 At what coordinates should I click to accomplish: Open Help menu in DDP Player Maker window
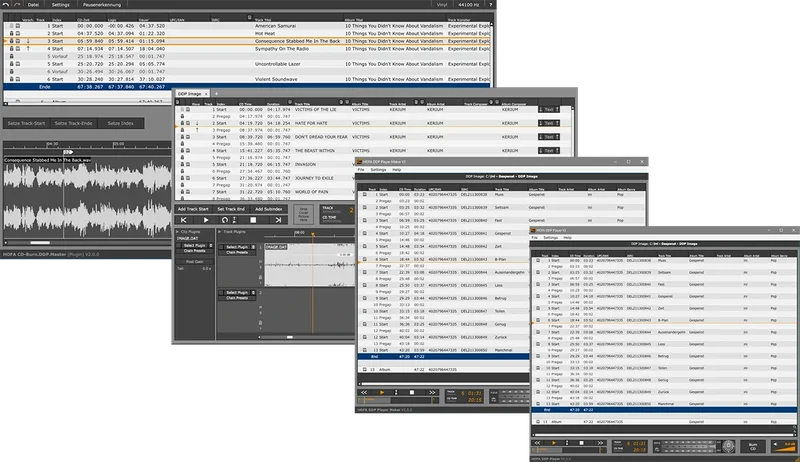pos(396,170)
